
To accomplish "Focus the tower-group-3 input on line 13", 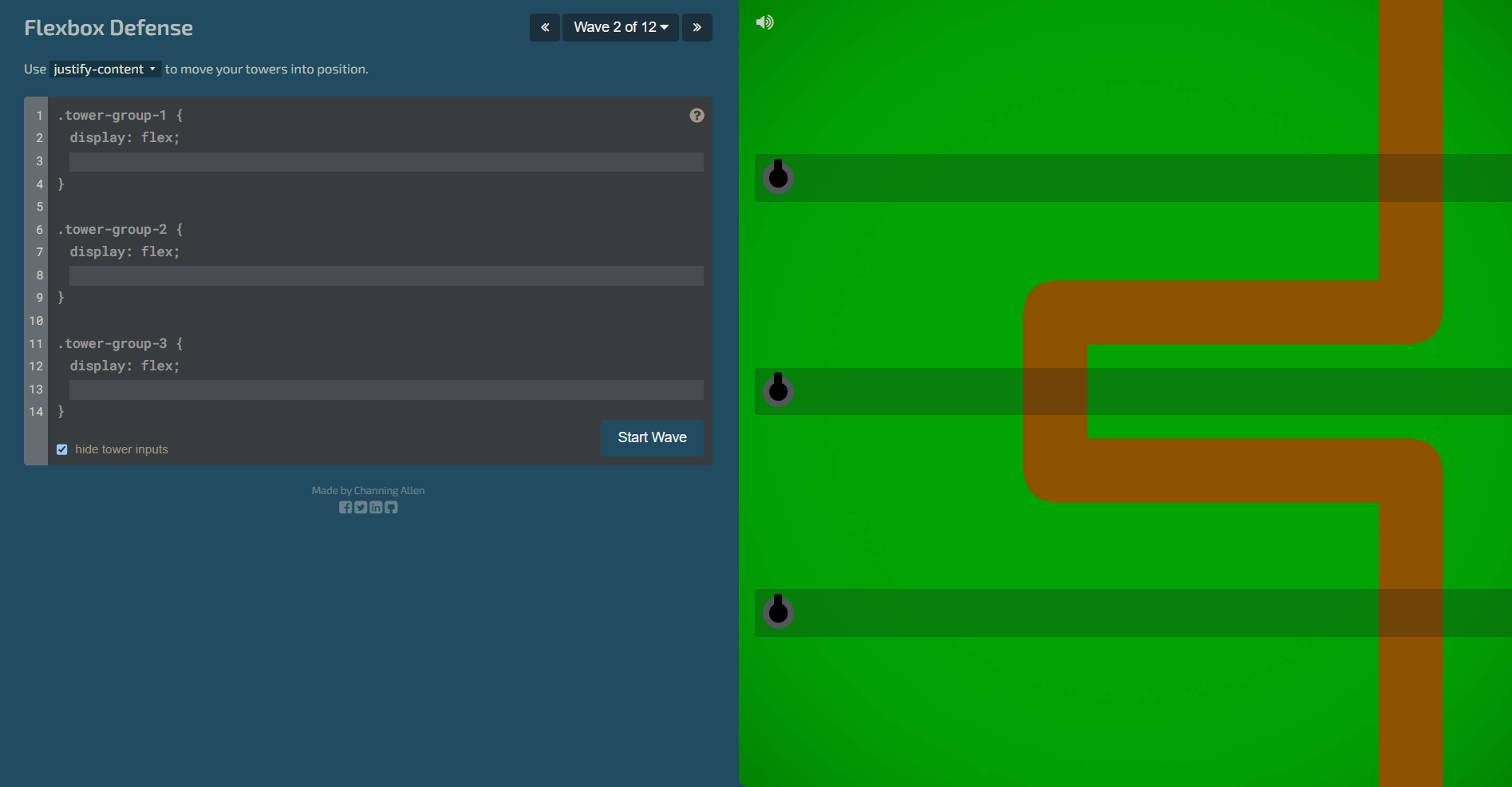I will click(x=386, y=390).
